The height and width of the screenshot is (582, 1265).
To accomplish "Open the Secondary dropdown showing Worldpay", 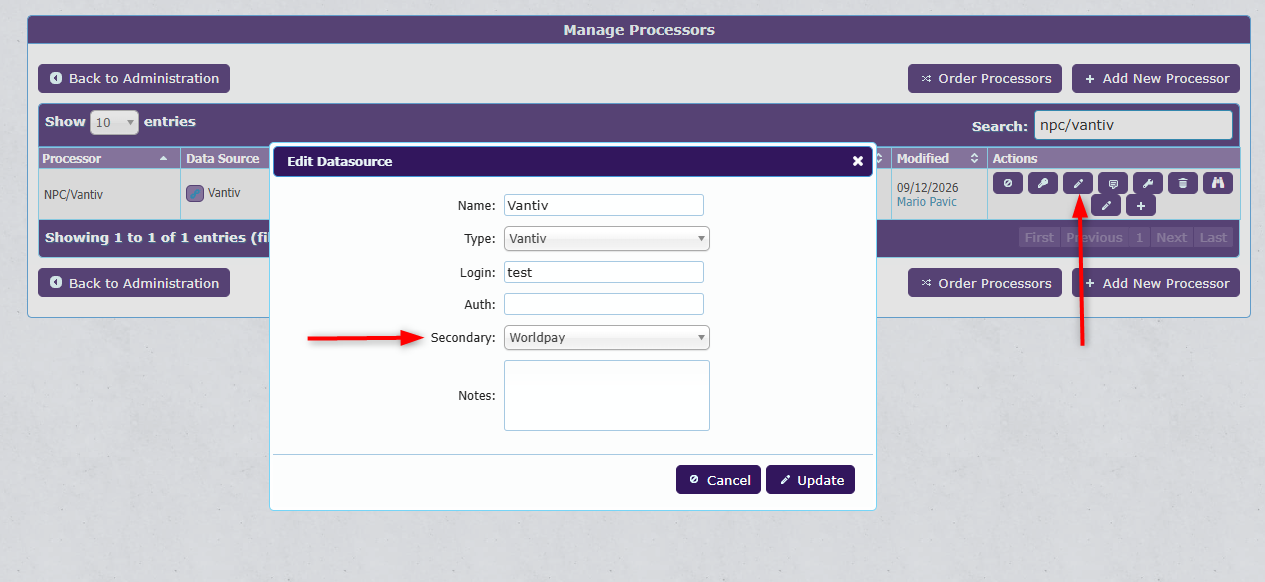I will click(607, 337).
